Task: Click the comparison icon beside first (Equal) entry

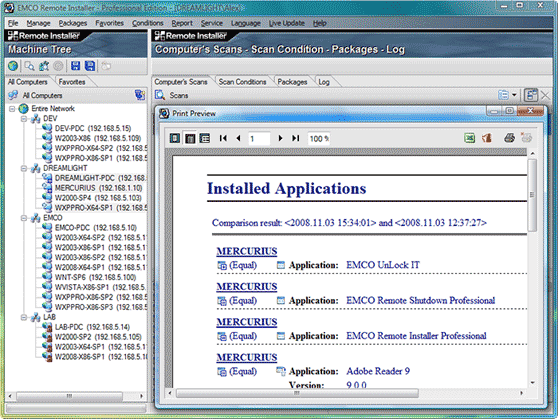Action: [x=222, y=265]
